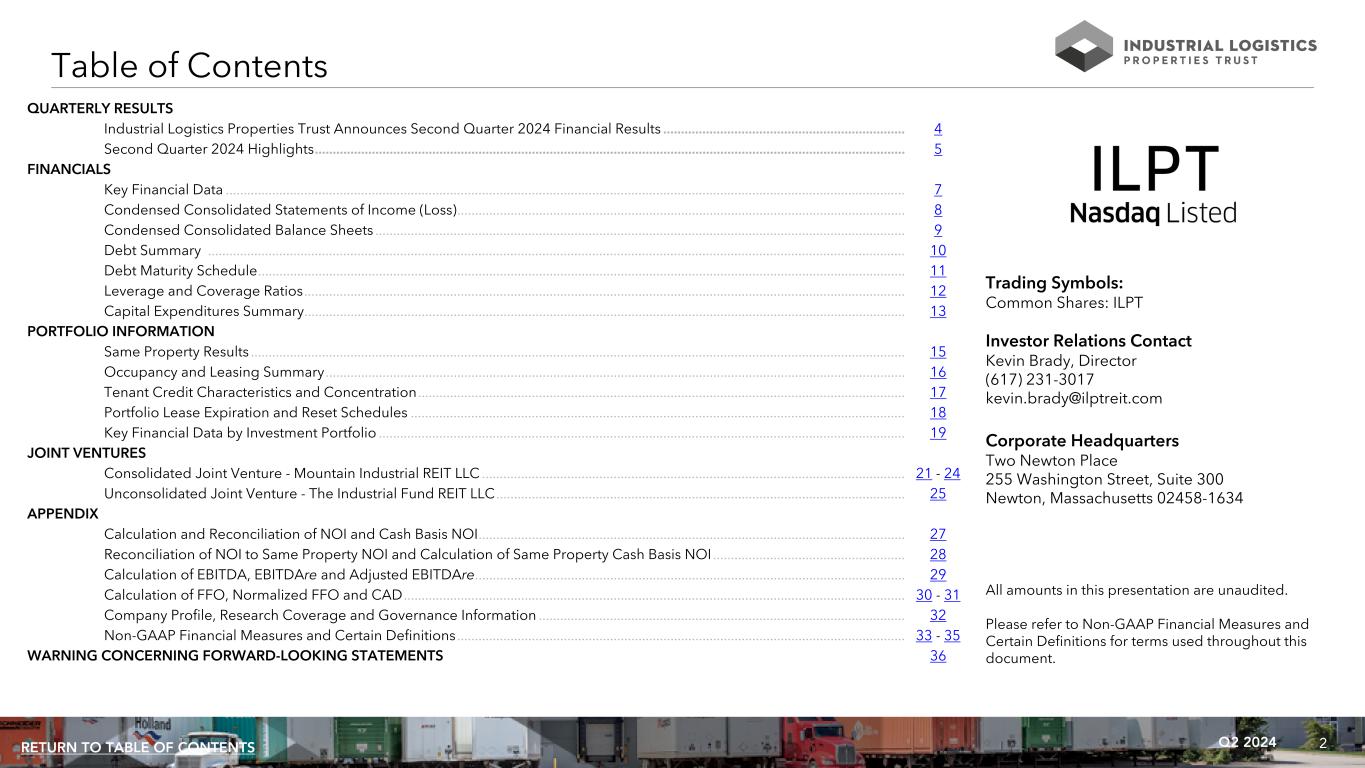Viewport: 1365px width, 768px height.
Task: Click page 21 for Mountain Industrial REIT
Action: pyautogui.click(x=923, y=474)
